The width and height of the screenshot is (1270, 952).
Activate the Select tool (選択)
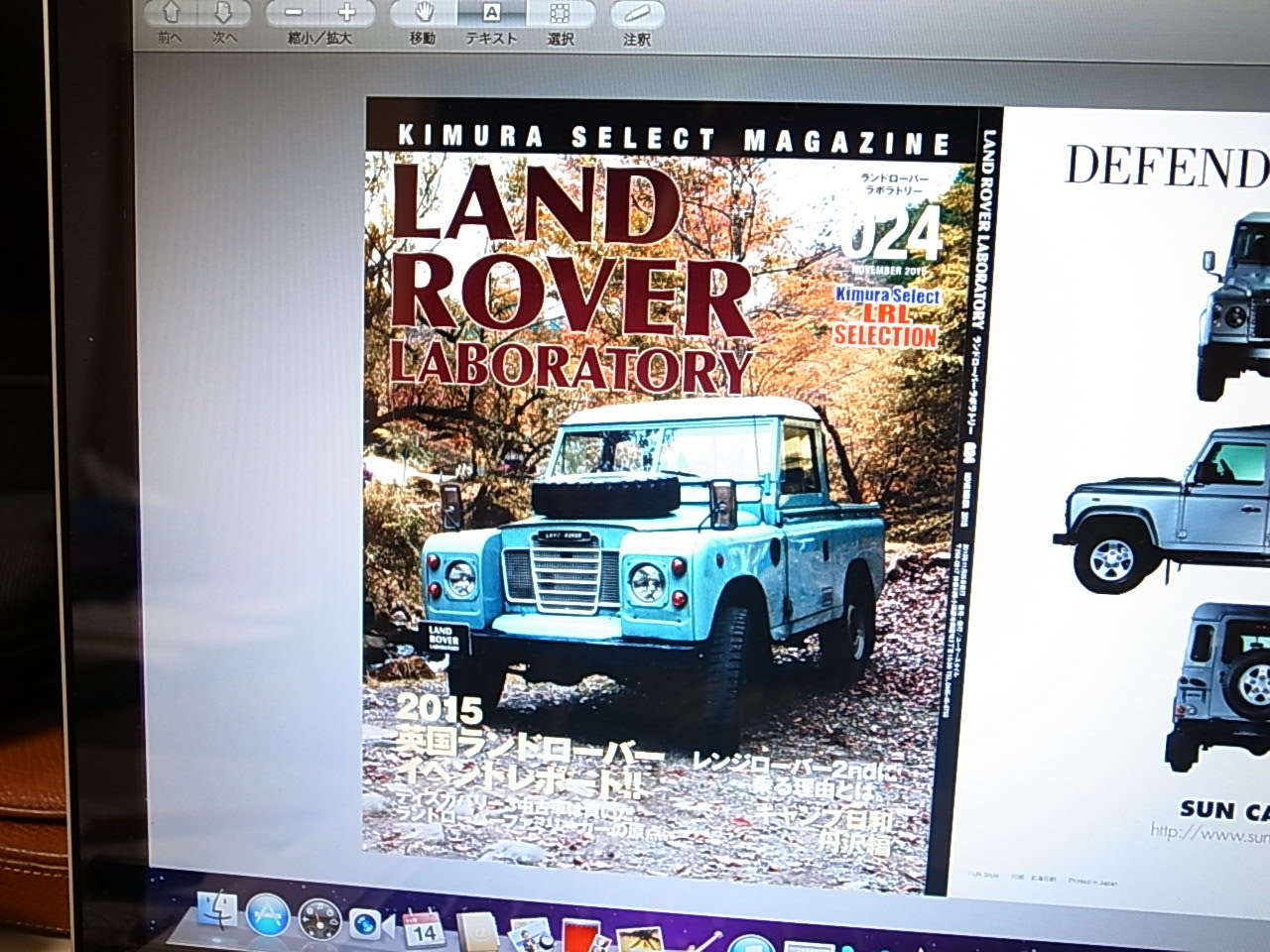[x=560, y=14]
